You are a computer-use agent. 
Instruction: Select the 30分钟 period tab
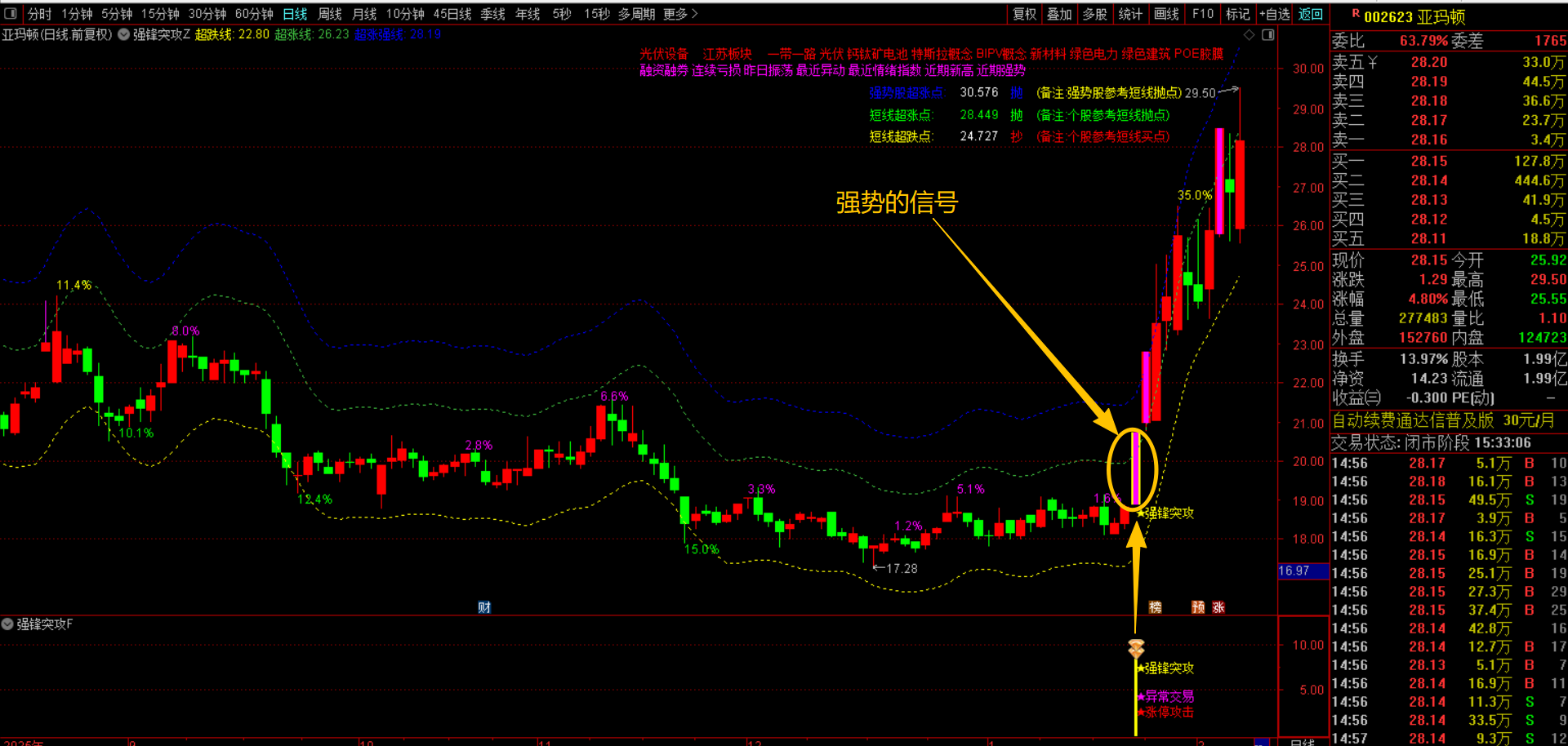pyautogui.click(x=207, y=14)
